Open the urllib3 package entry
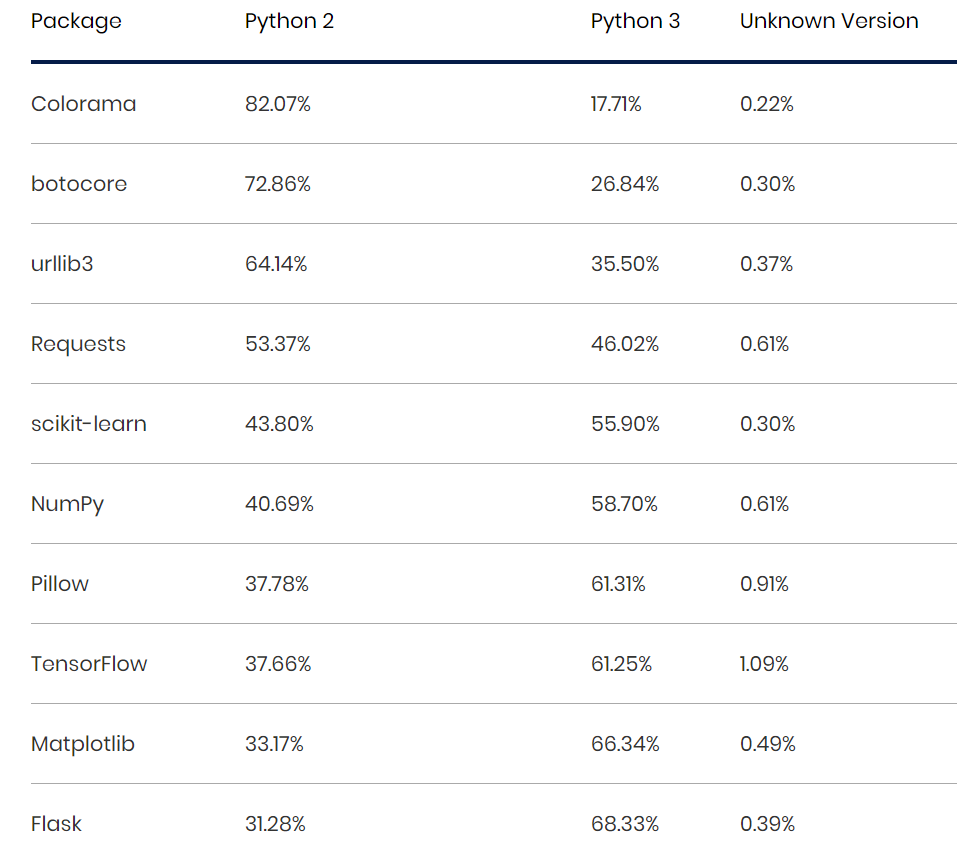The width and height of the screenshot is (960, 844). (x=62, y=264)
